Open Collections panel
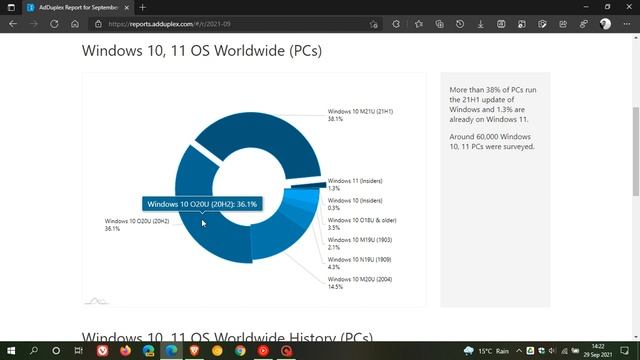This screenshot has width=640, height=360. 439,24
